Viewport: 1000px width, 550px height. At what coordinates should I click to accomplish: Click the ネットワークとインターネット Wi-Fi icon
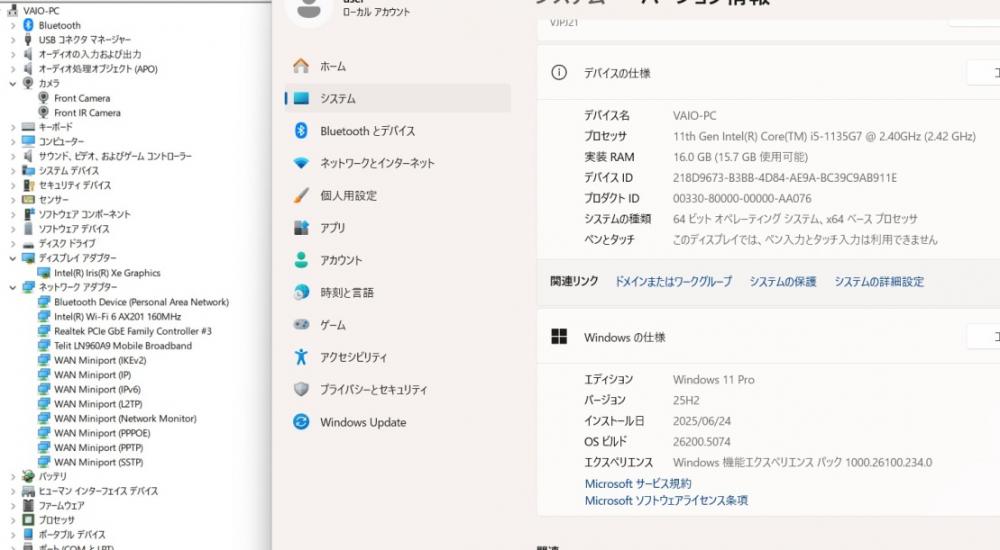coord(301,163)
